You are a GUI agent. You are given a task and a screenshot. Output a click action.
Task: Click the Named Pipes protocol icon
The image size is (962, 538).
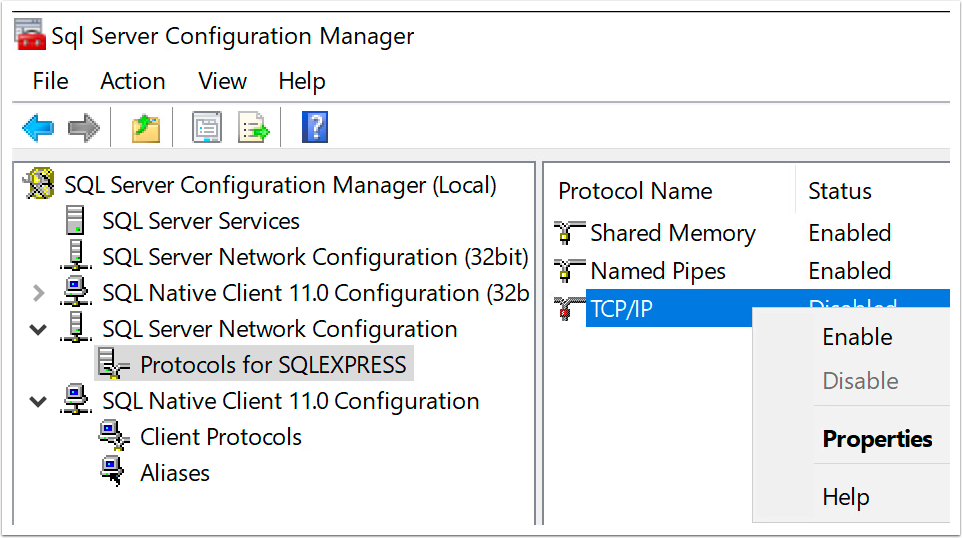pos(569,271)
